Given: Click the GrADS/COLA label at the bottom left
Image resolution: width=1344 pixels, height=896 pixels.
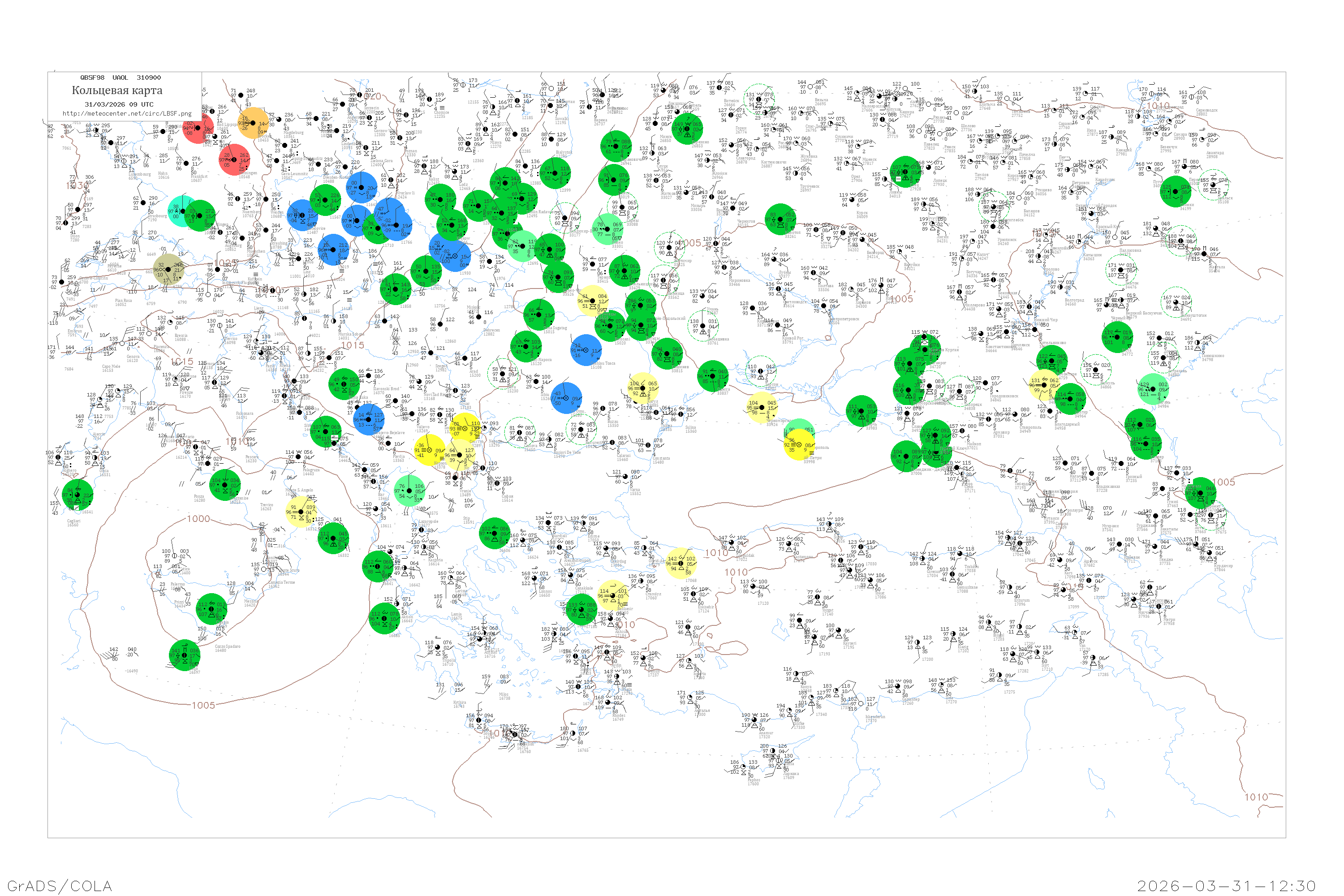Looking at the screenshot, I should point(60,886).
